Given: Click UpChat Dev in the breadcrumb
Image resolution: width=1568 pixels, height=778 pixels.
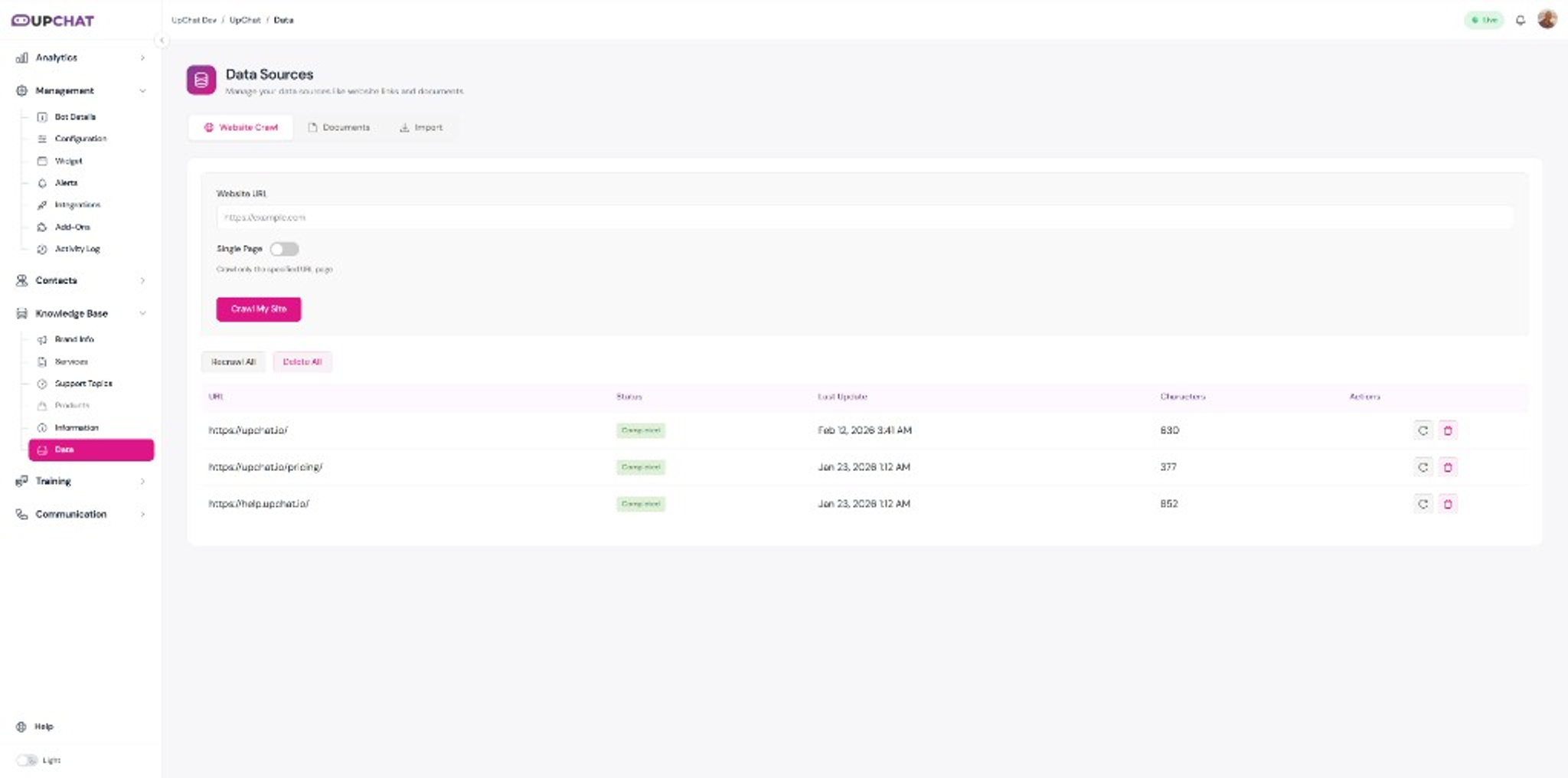Looking at the screenshot, I should point(194,20).
